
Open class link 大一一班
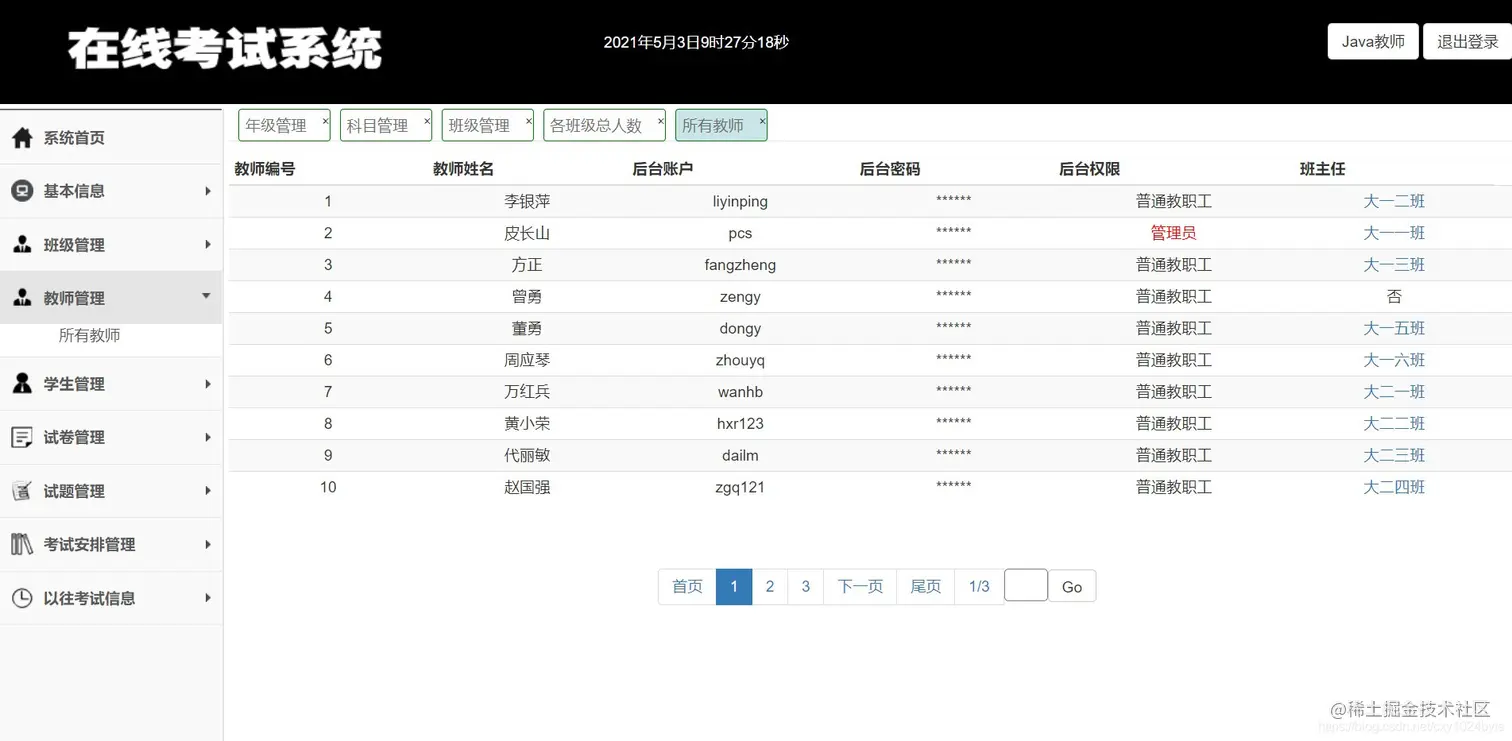coord(1394,233)
